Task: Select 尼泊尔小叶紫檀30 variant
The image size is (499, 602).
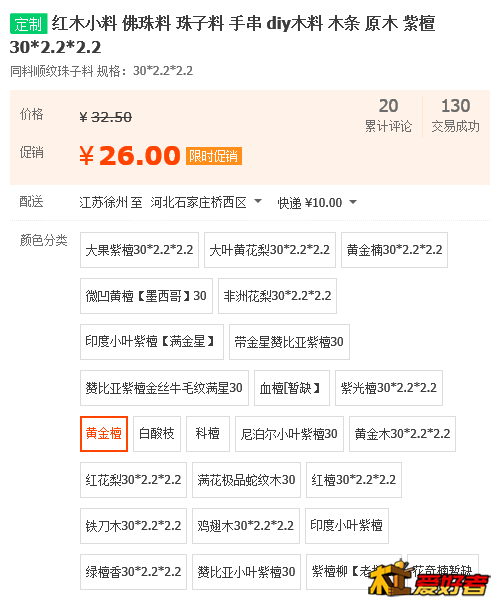Action: (289, 434)
